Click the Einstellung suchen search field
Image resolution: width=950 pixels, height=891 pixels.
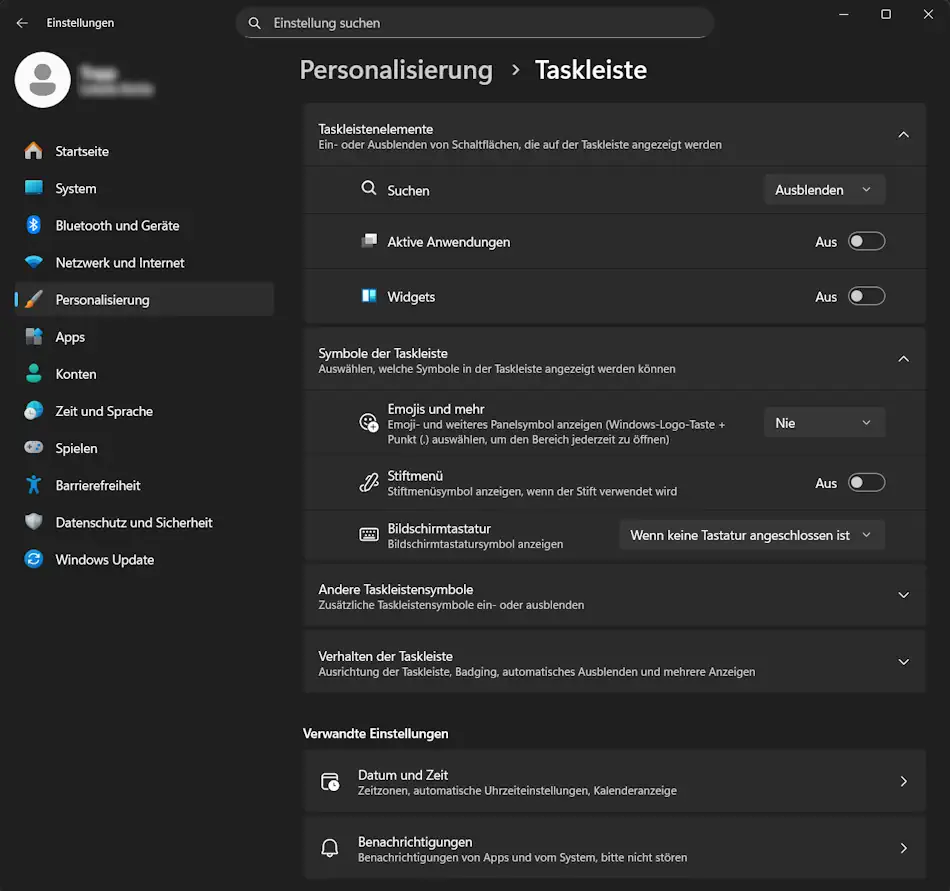475,22
